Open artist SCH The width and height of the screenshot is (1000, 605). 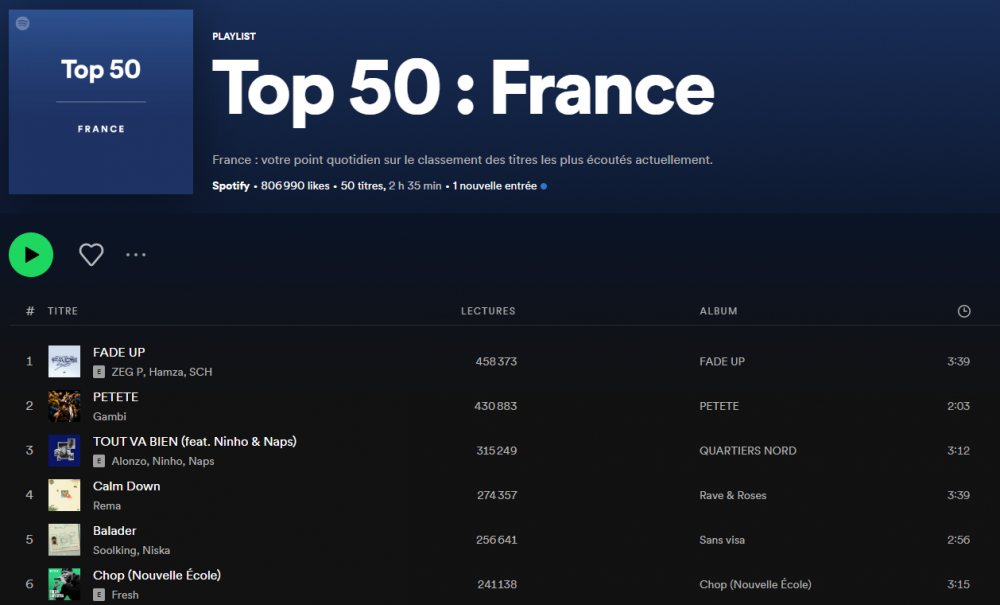(x=200, y=372)
